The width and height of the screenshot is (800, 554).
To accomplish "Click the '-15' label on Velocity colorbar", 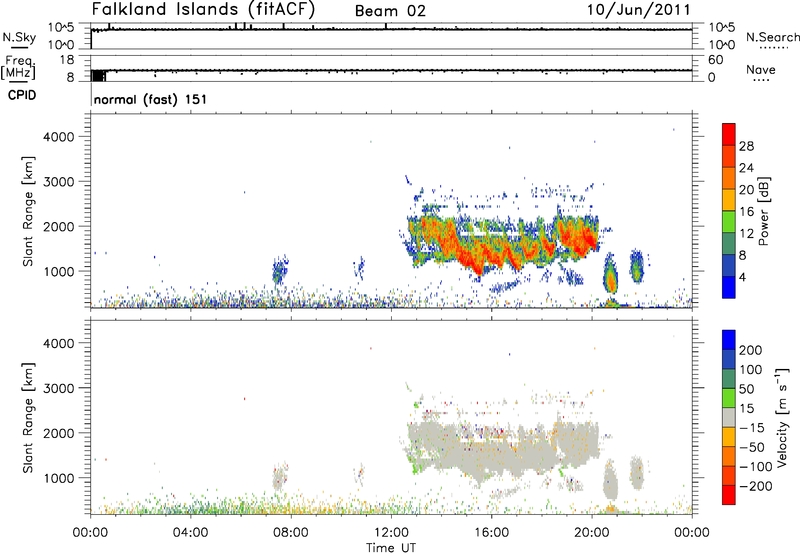I will coord(752,427).
